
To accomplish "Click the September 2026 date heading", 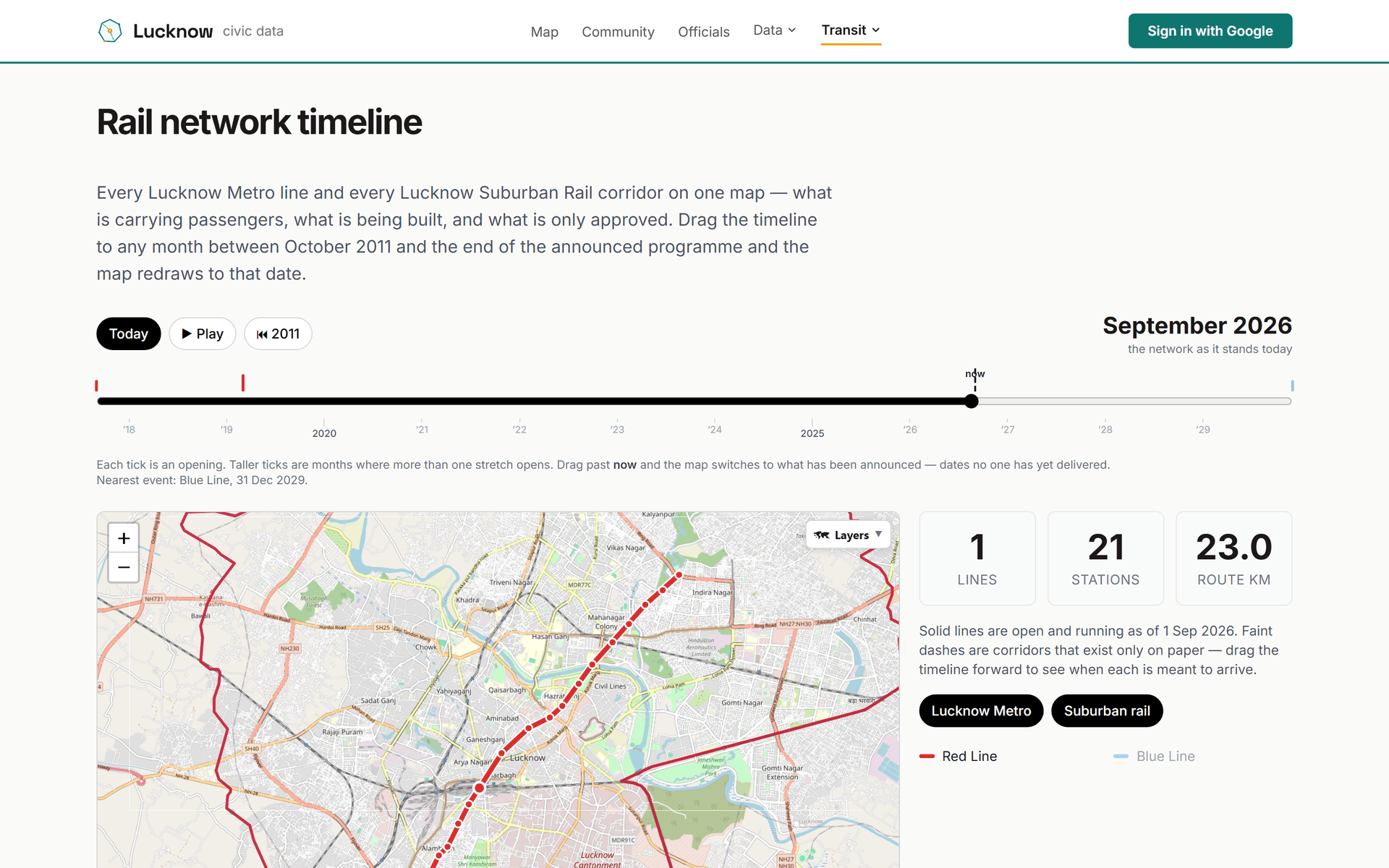I will (1197, 325).
